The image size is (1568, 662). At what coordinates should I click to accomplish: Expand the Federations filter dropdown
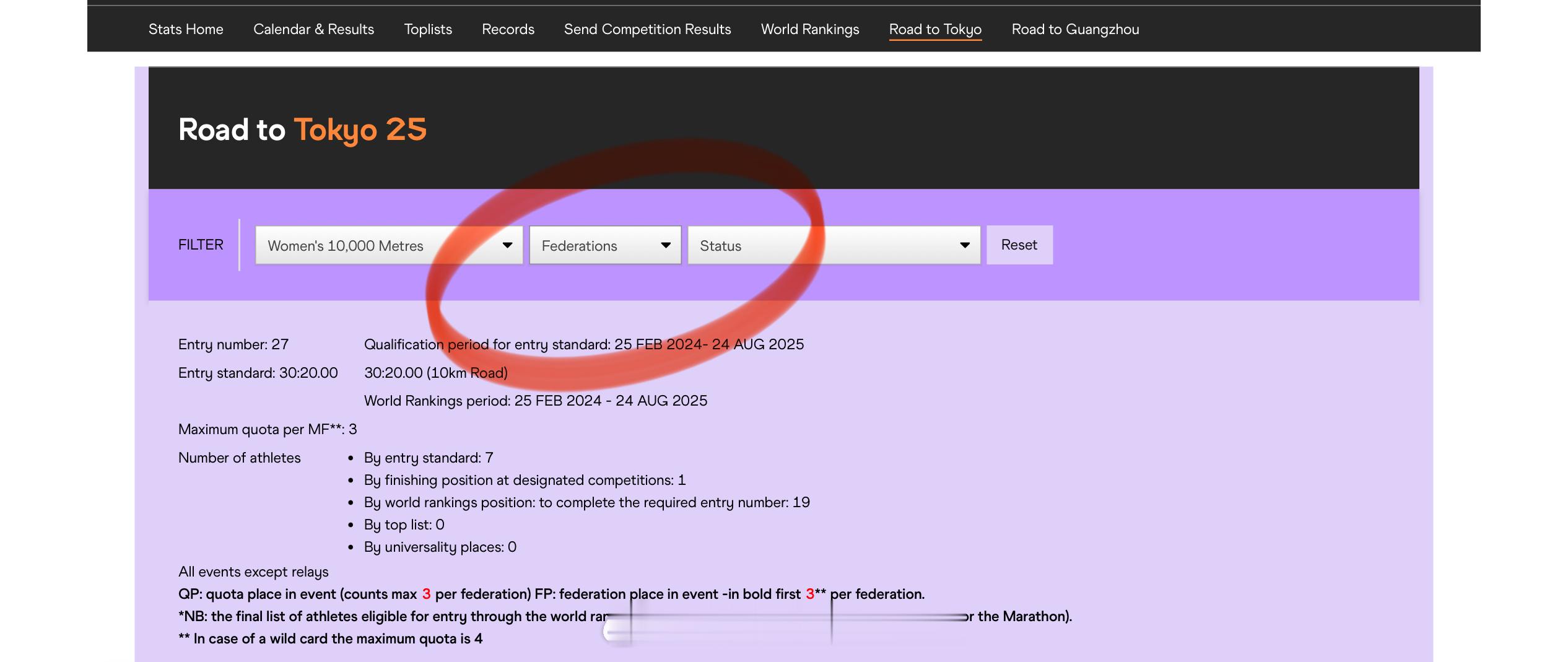tap(605, 245)
